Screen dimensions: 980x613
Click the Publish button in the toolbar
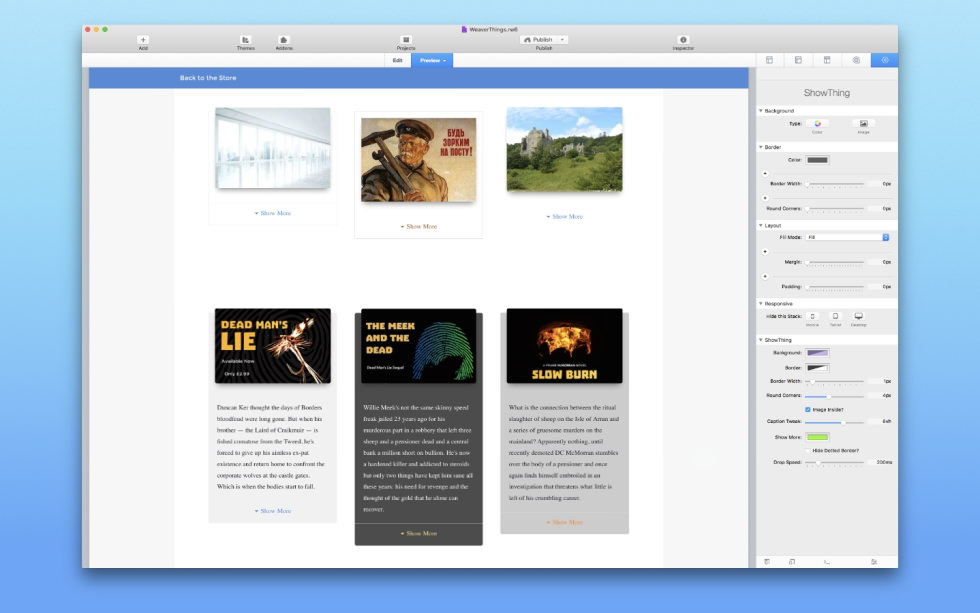tap(539, 39)
